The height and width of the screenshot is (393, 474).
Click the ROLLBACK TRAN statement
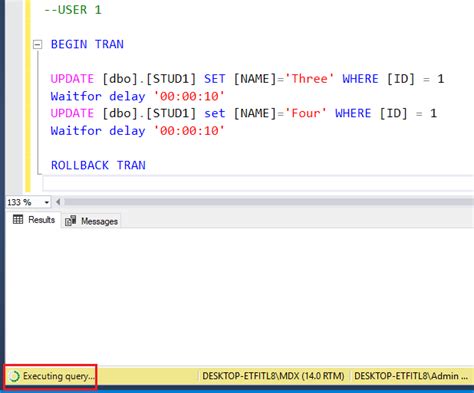tap(98, 165)
